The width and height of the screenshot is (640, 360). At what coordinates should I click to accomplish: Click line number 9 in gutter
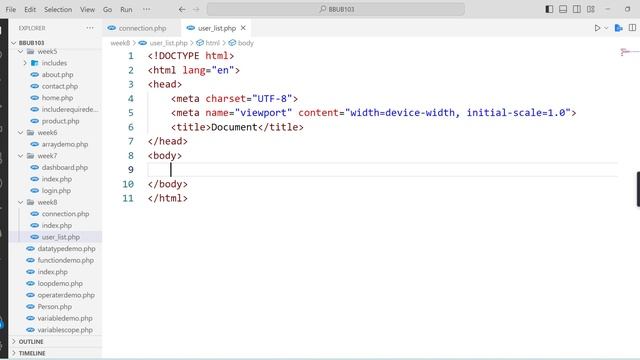click(x=131, y=169)
